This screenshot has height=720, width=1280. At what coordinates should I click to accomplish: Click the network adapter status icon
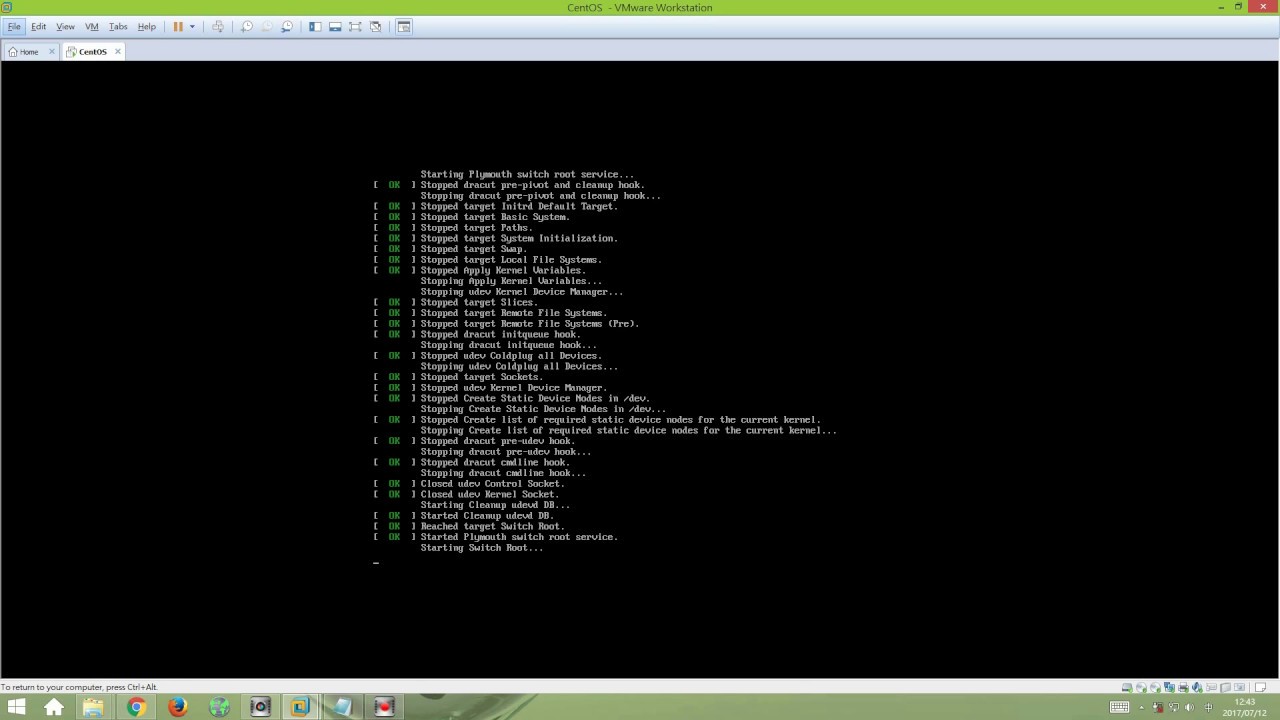(1169, 687)
